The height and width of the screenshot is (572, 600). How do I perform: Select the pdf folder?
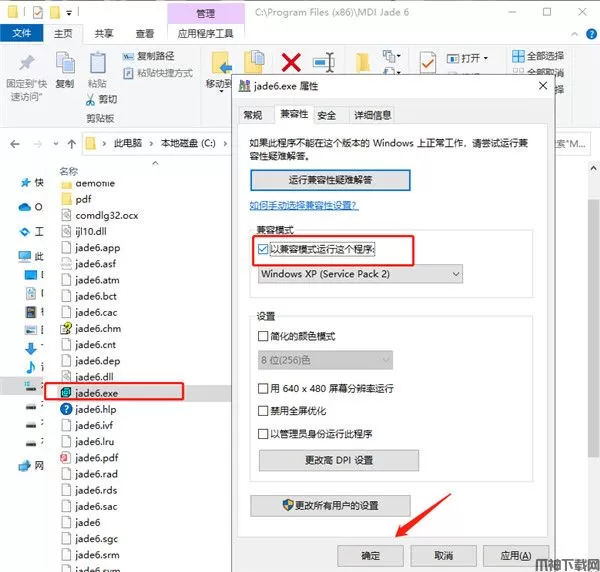77,199
